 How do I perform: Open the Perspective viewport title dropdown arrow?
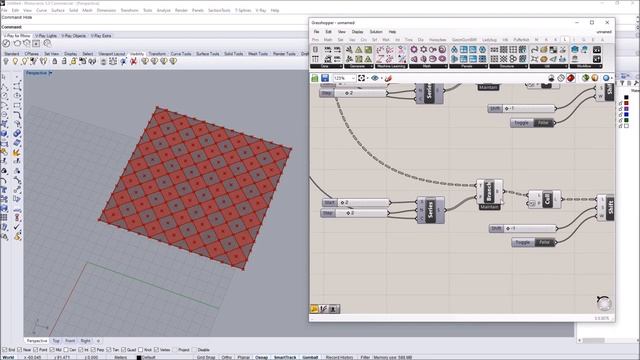(51, 73)
